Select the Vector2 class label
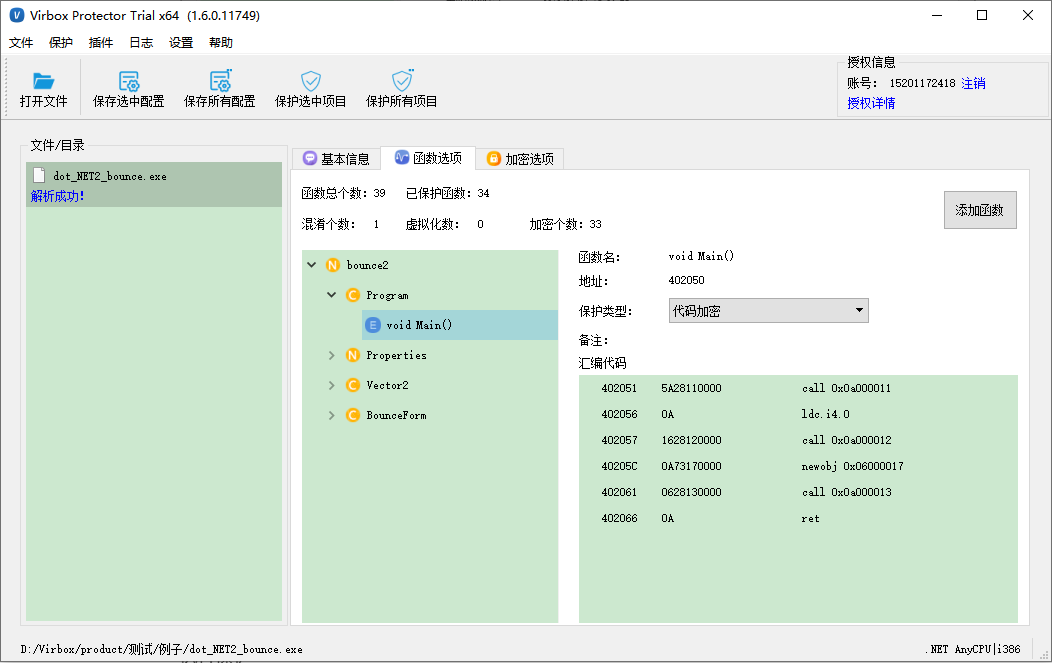The image size is (1052, 663). 387,385
